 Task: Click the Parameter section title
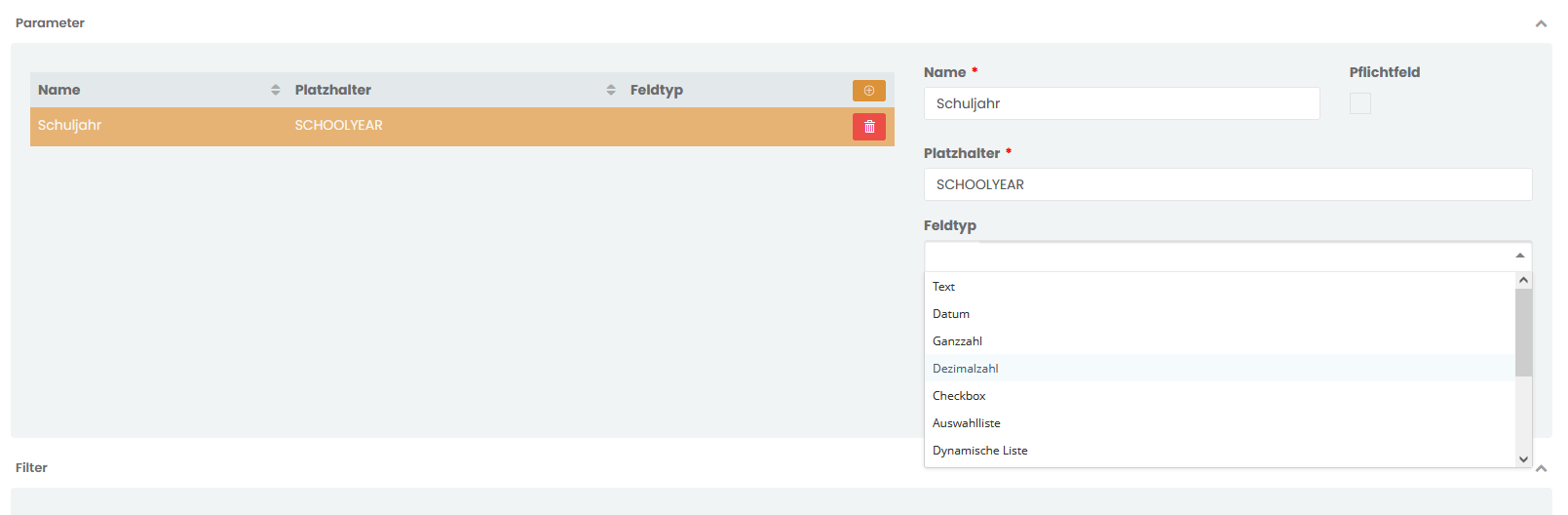coord(50,22)
